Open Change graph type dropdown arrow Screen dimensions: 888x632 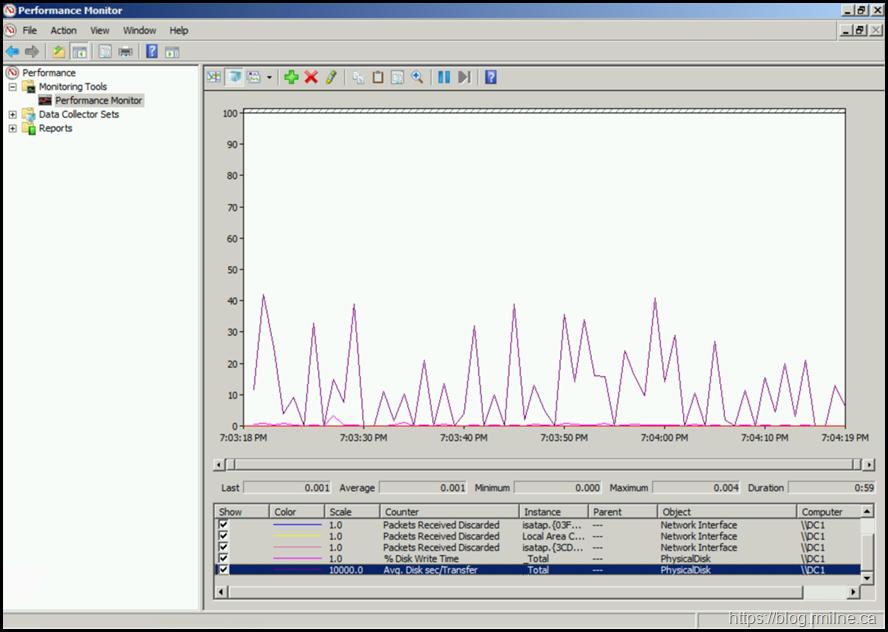(269, 78)
